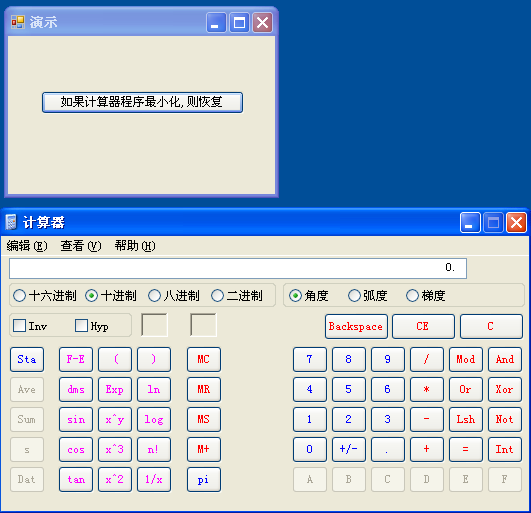The width and height of the screenshot is (531, 513).
Task: Compute reciprocal with 1/x button
Action: coord(154,479)
